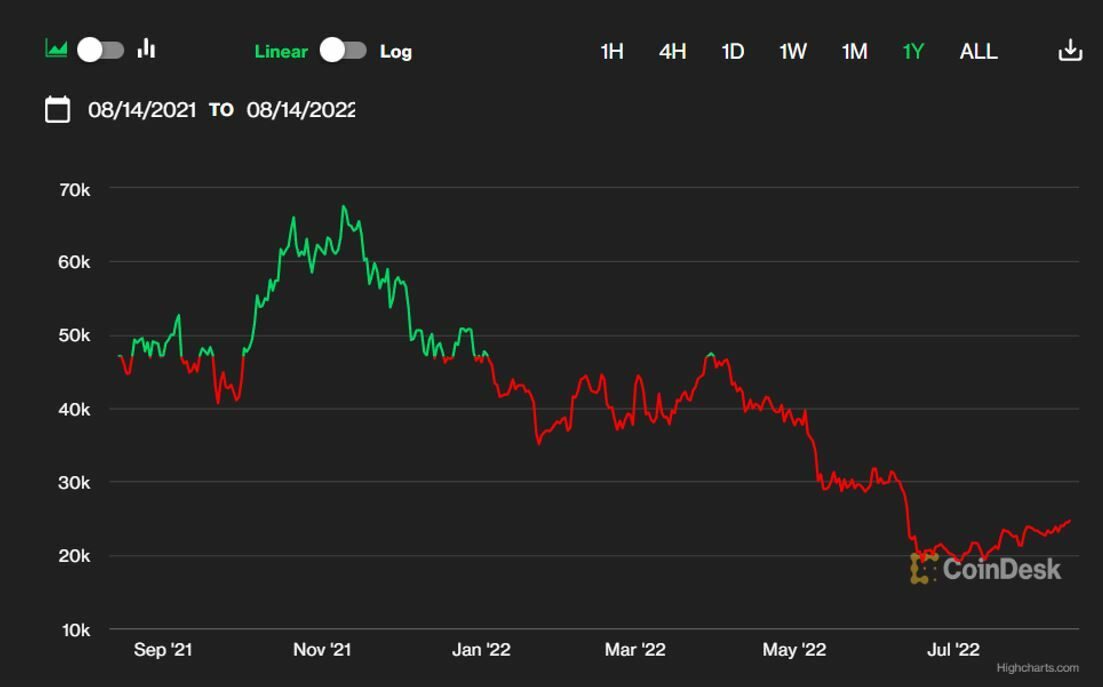Edit the start date 08/14/2021

[x=142, y=110]
